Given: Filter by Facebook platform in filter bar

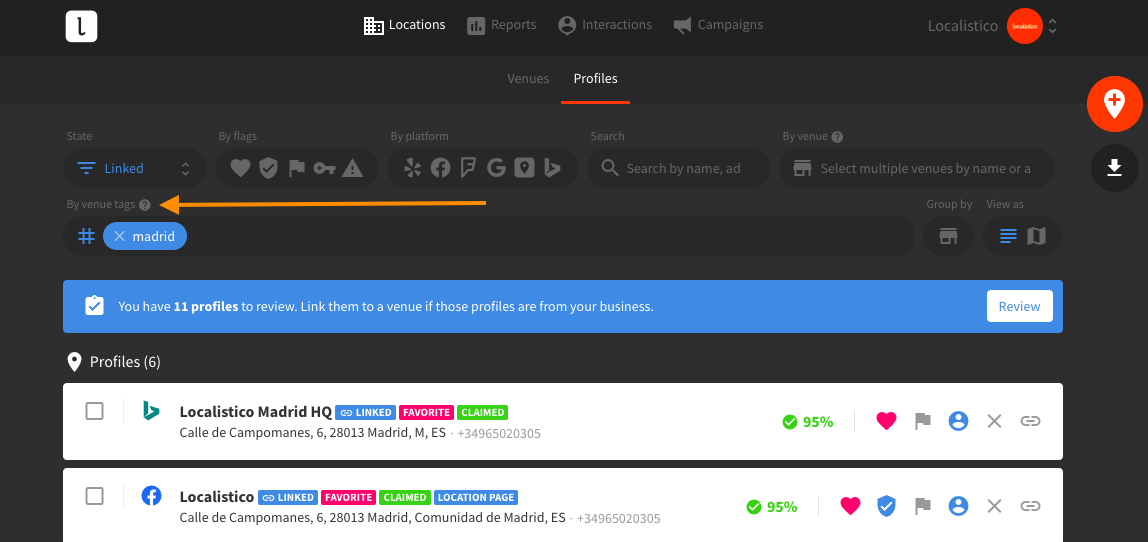Looking at the screenshot, I should point(440,168).
